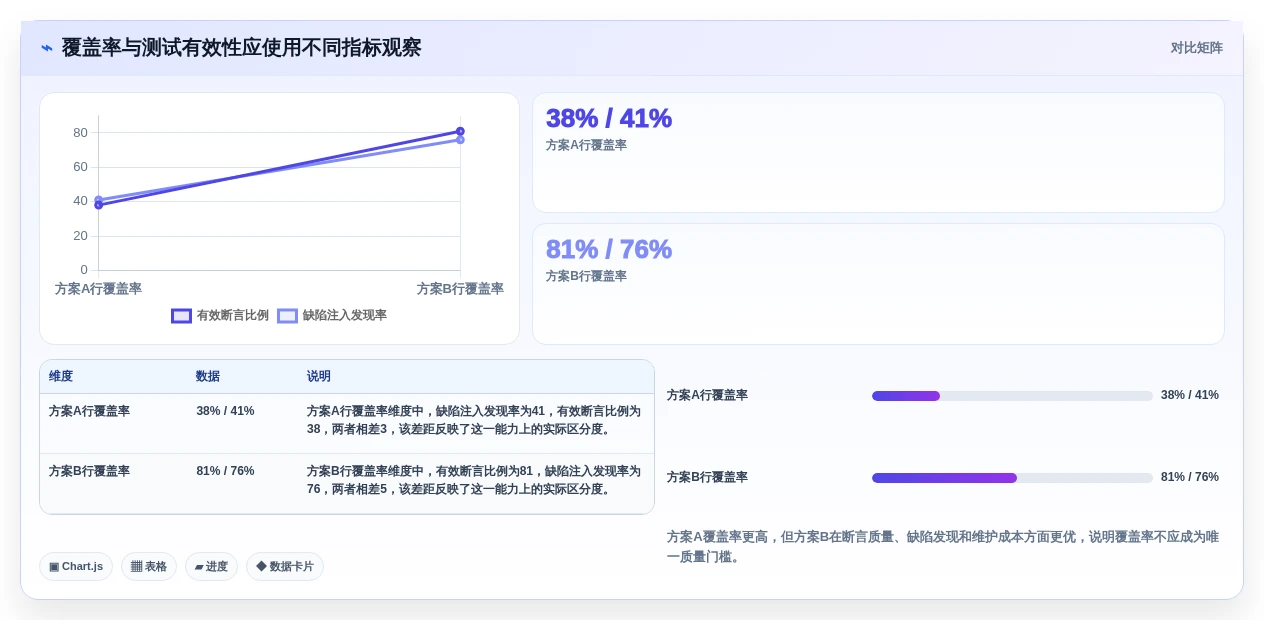Click the 方案A行覆盖率 table row label
The height and width of the screenshot is (620, 1264).
(89, 411)
